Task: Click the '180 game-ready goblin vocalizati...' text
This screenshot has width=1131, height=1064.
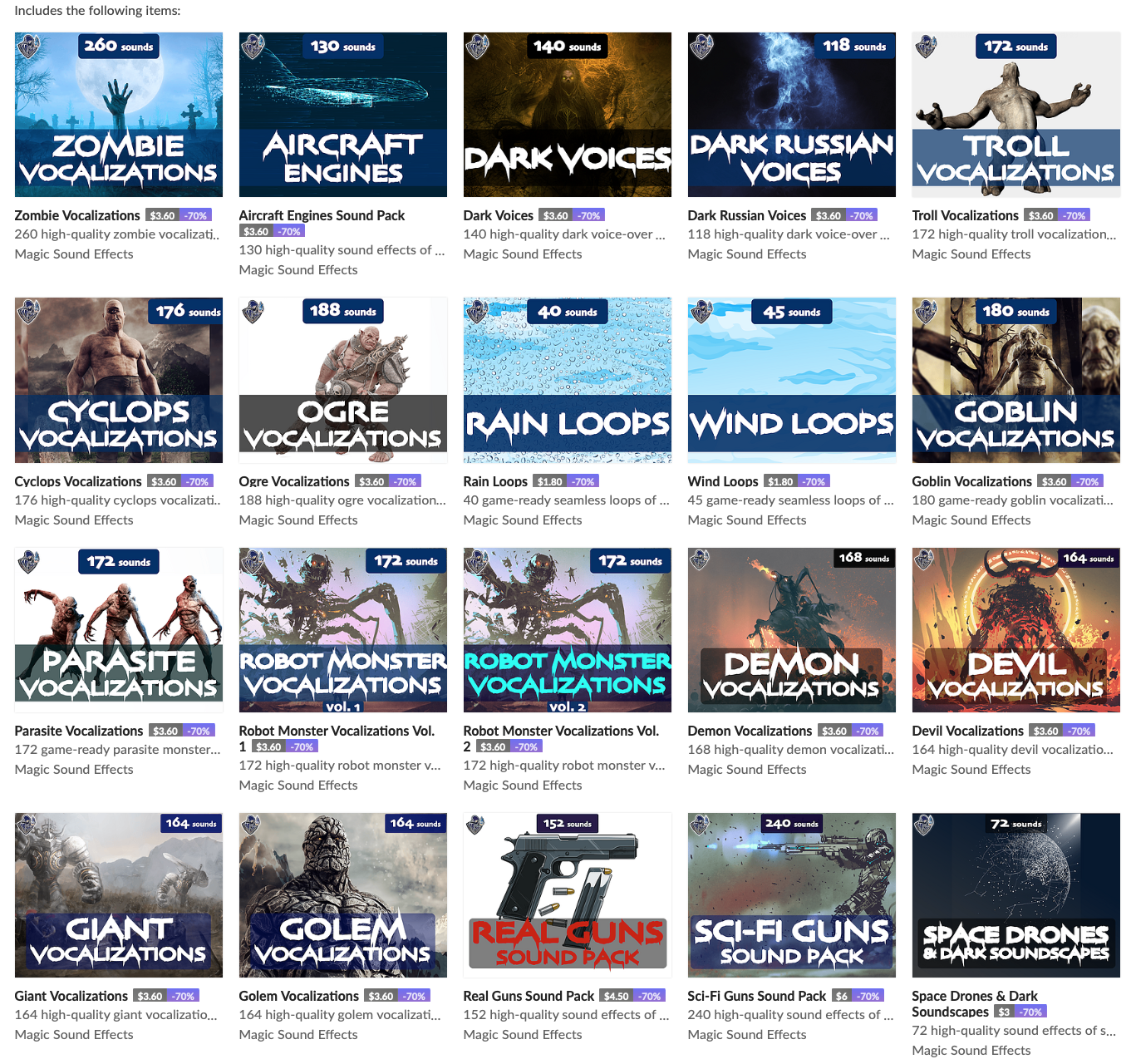Action: pyautogui.click(x=1013, y=500)
